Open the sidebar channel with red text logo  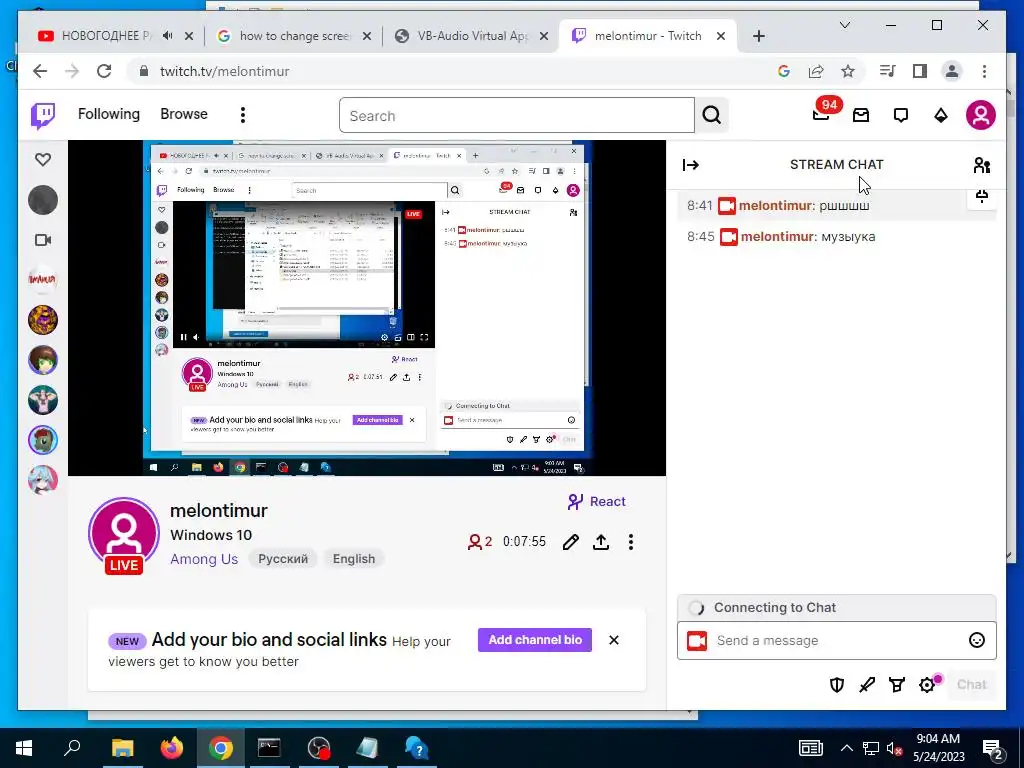(43, 280)
